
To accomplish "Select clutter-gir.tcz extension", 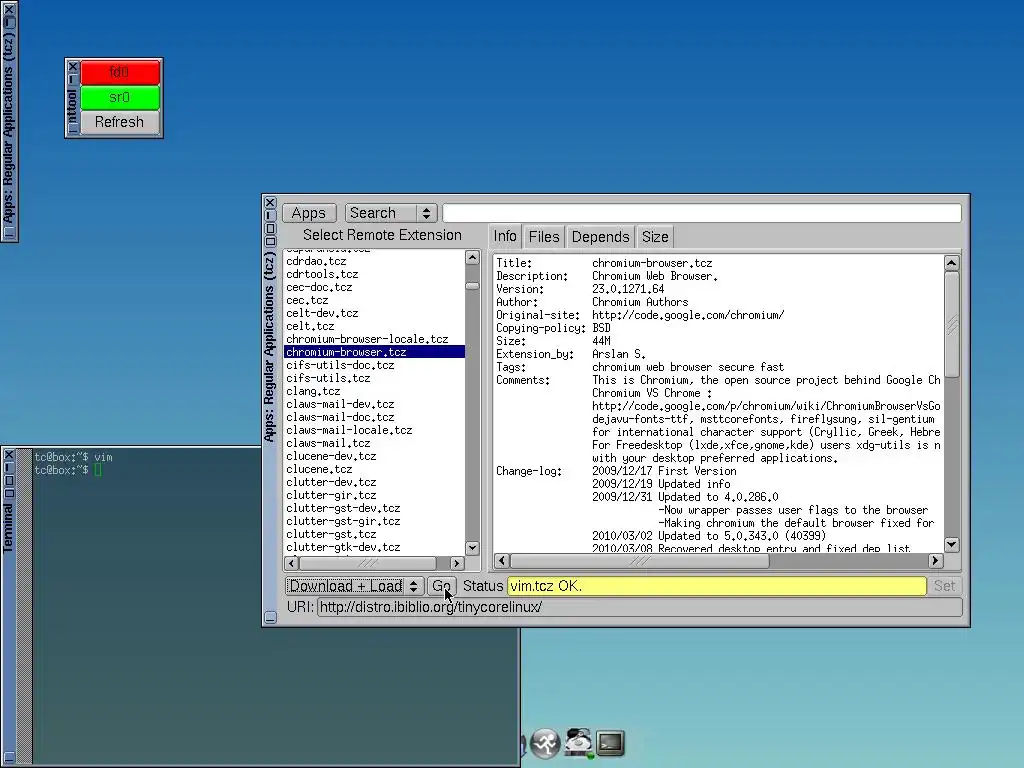I will click(x=374, y=495).
